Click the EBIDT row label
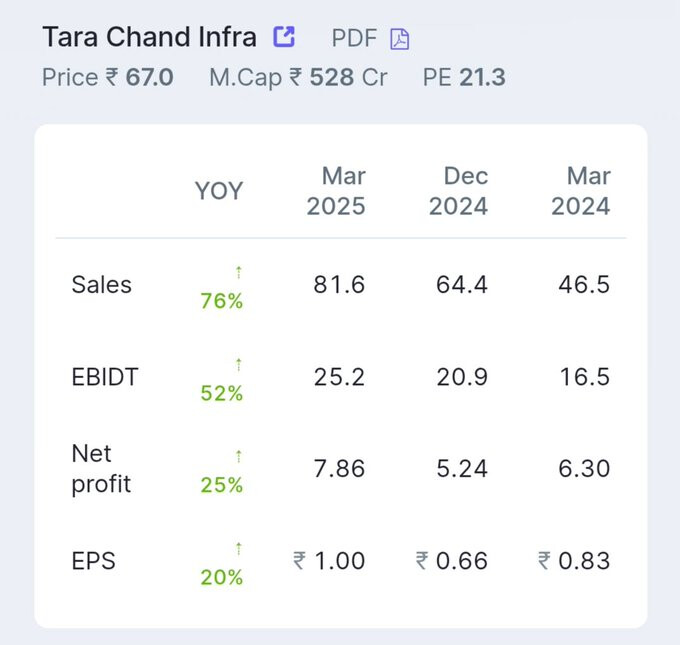 (x=105, y=377)
